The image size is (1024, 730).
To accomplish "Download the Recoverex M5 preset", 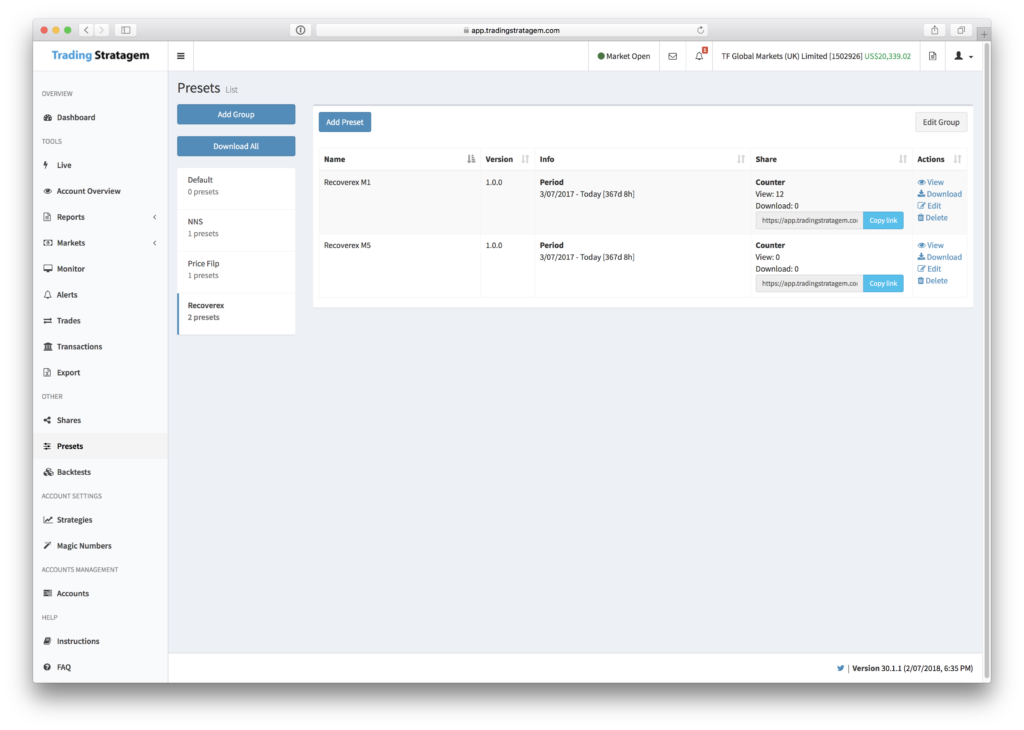I will tap(939, 257).
